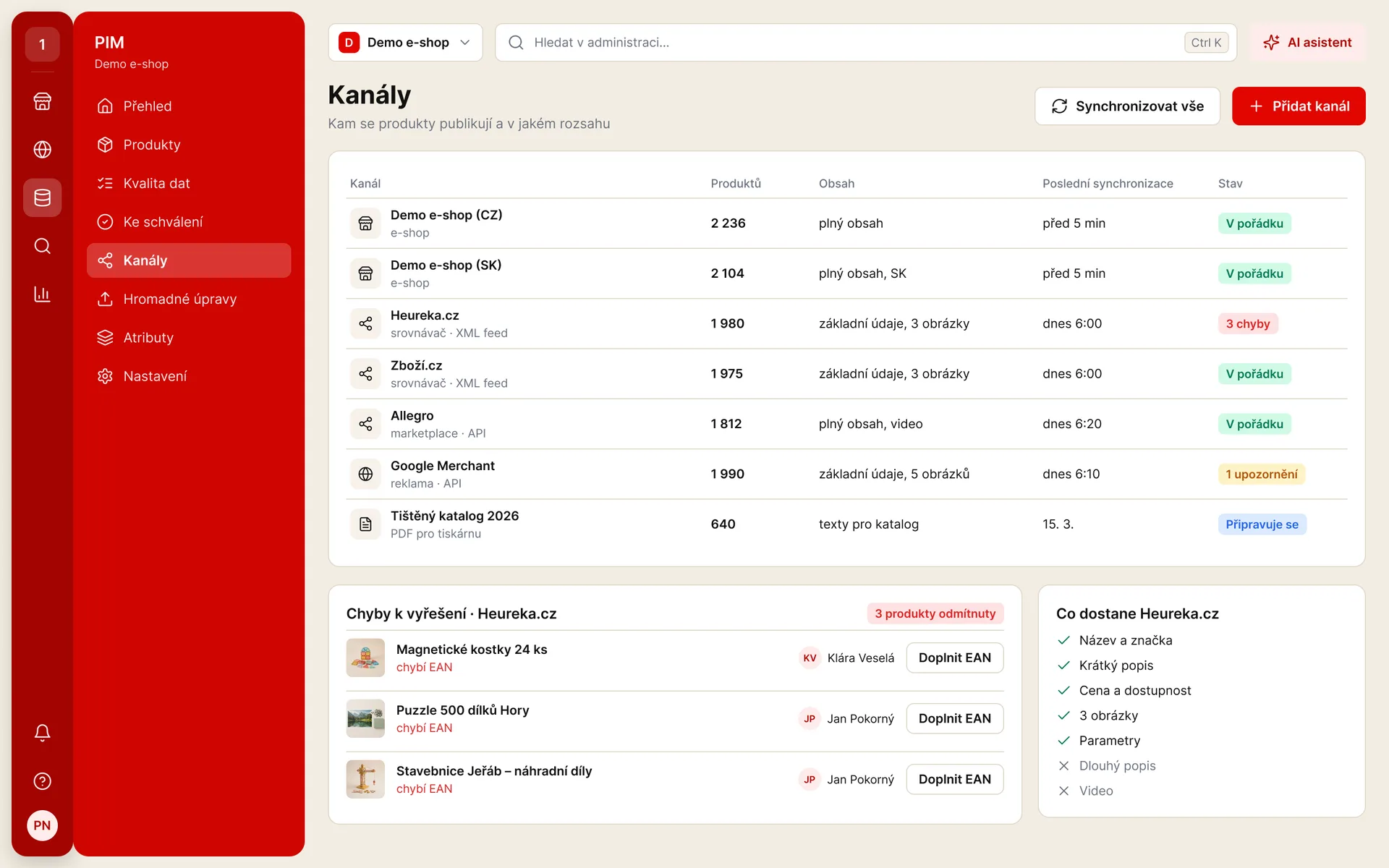Select the database icon in the left rail
Screen dimensions: 1389x868
[42, 197]
